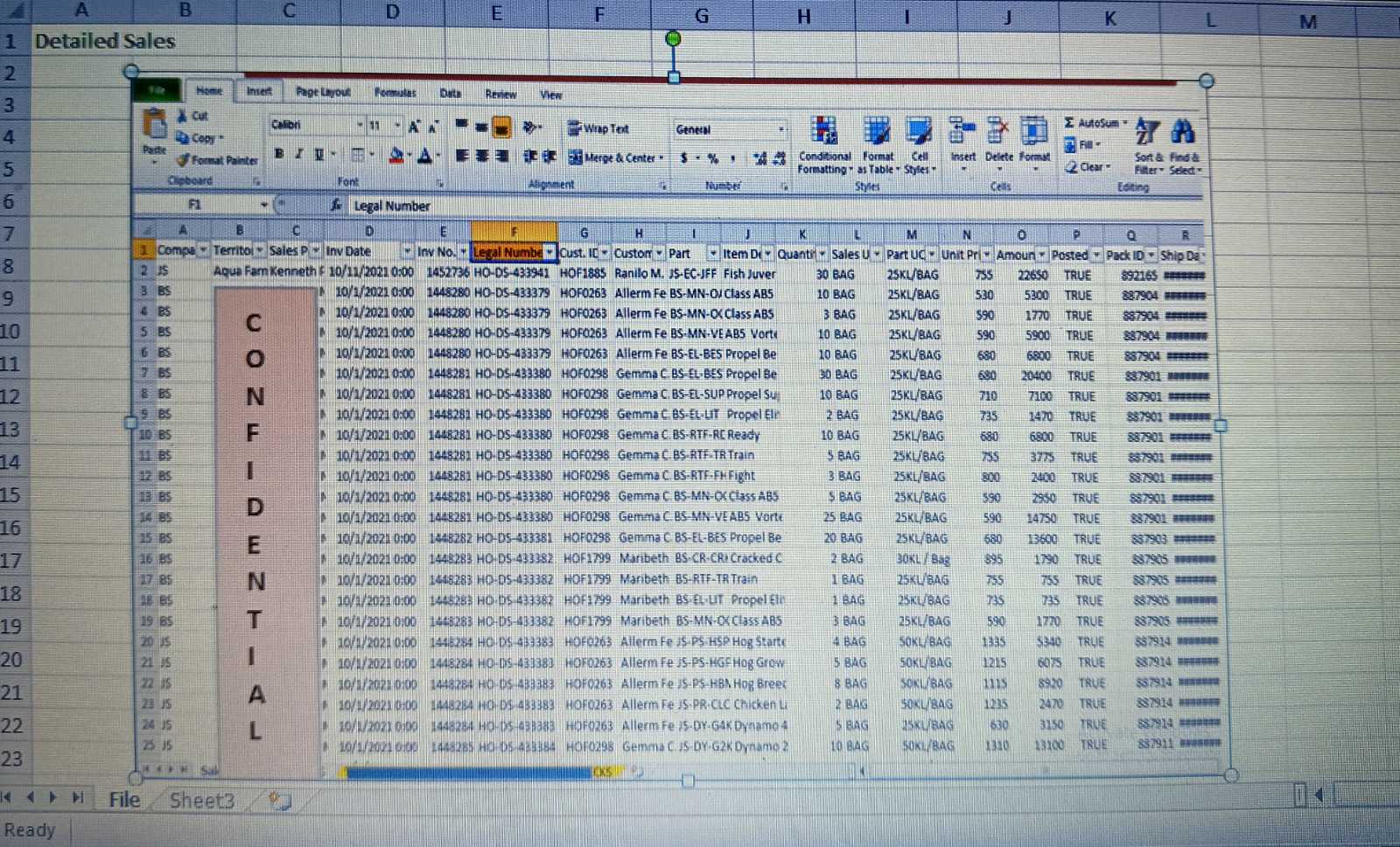Click the Format cells icon in Cells group
The image size is (1400, 847).
tap(1034, 130)
